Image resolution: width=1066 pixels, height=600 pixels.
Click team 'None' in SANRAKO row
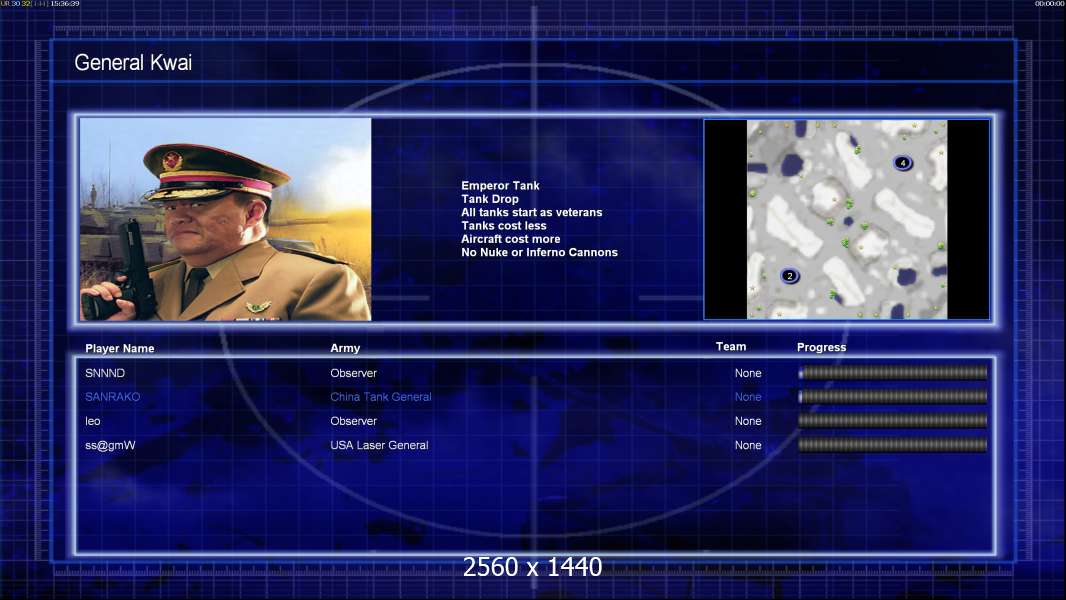click(748, 397)
